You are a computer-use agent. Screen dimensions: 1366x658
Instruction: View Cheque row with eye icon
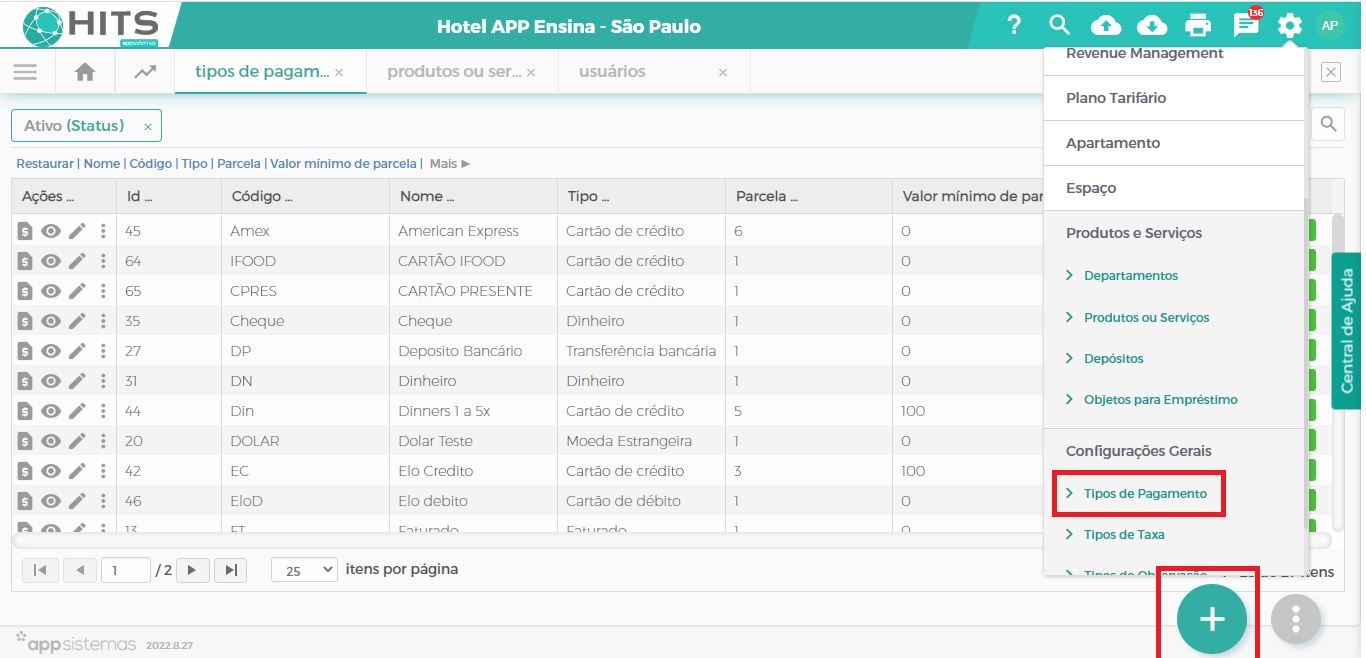51,321
